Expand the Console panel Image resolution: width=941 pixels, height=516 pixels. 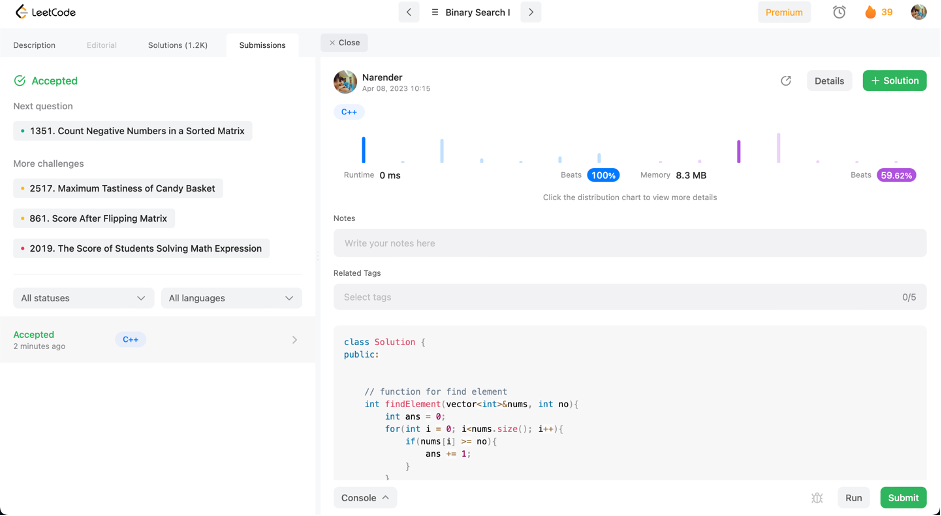(365, 497)
